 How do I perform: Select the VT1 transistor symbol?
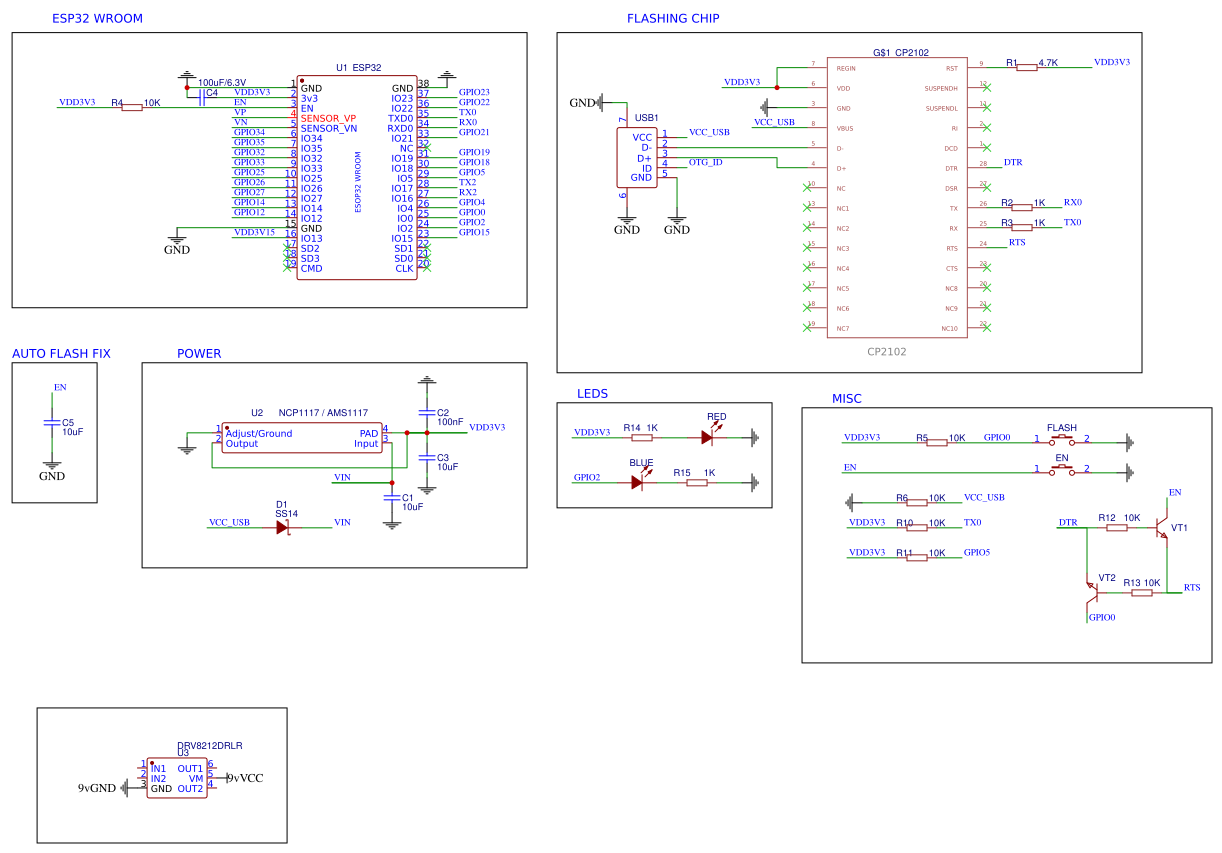(1162, 527)
